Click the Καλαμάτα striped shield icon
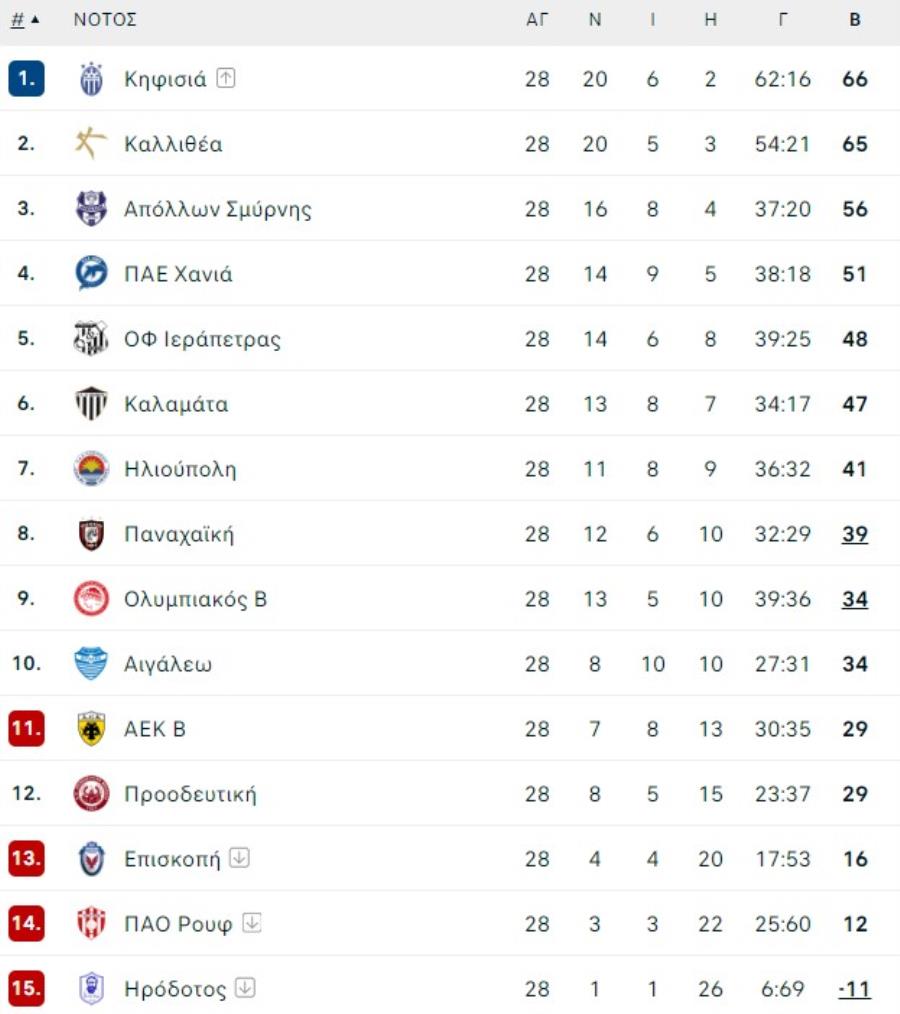900x1014 pixels. [x=91, y=404]
